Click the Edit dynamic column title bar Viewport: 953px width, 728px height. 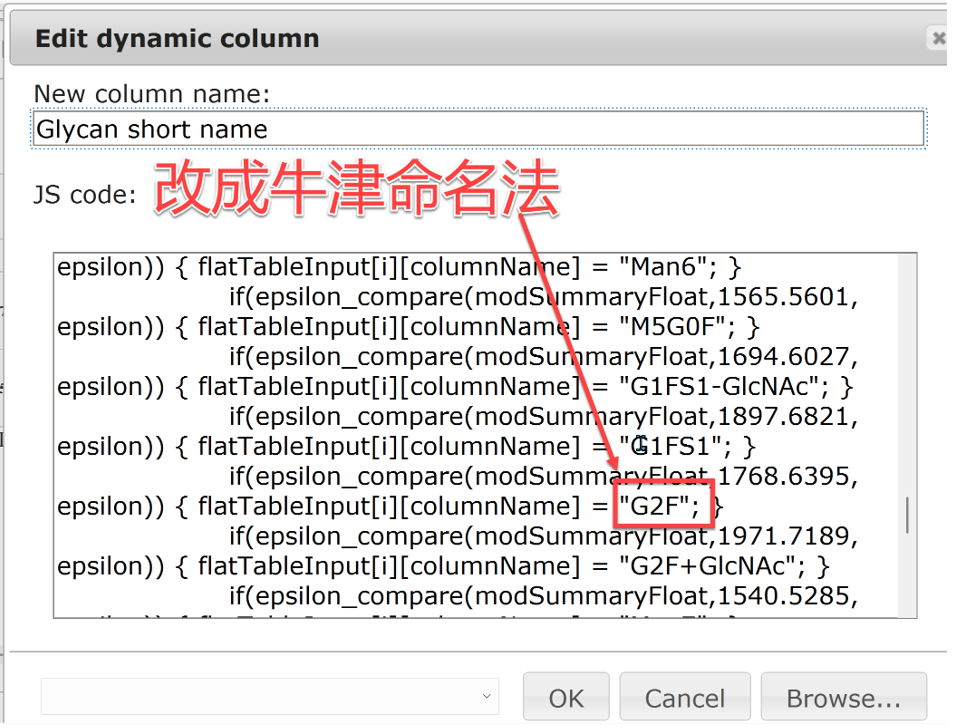[x=400, y=39]
